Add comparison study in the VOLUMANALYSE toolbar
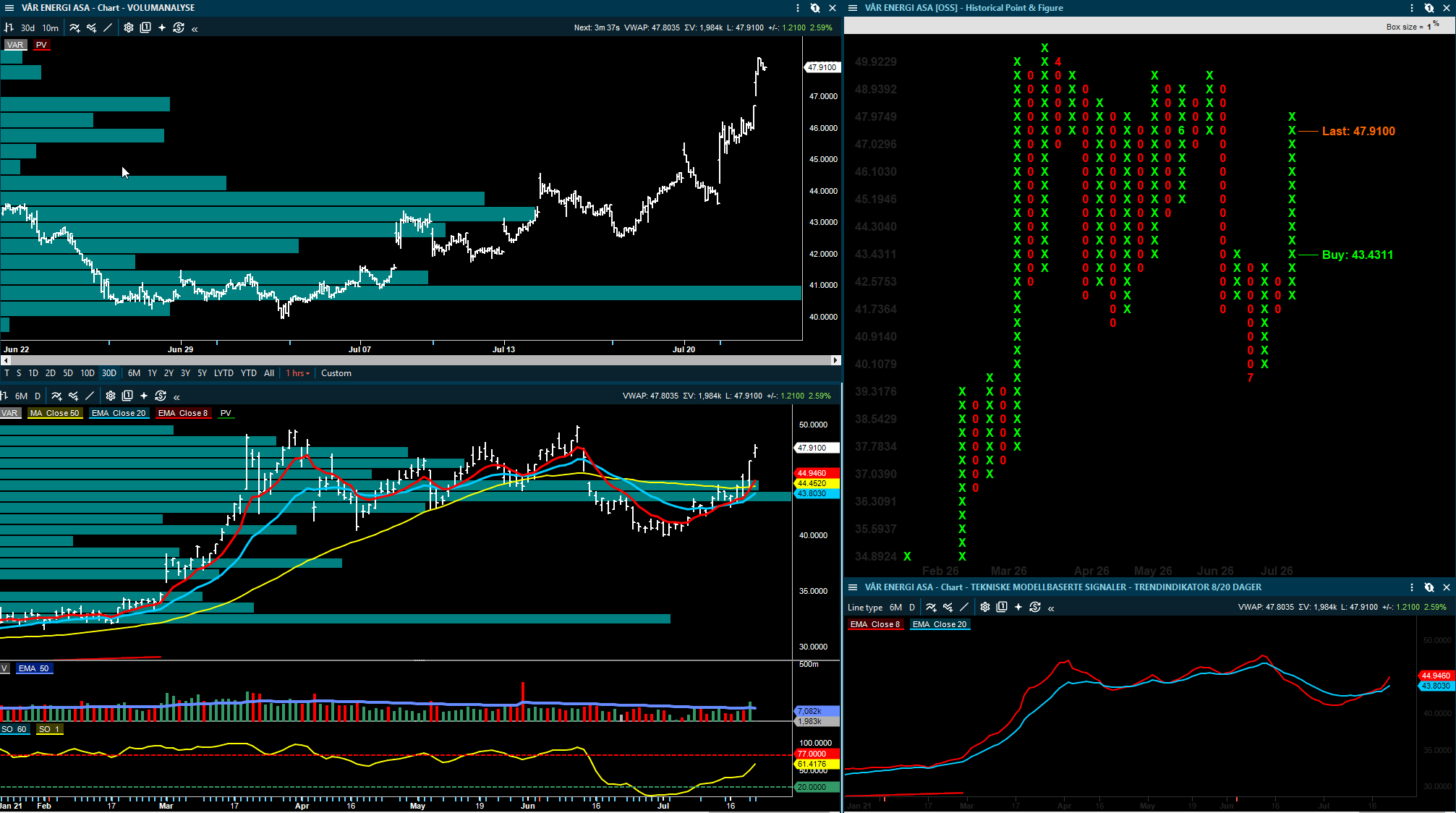Viewport: 1456px width, 813px height. click(x=91, y=27)
